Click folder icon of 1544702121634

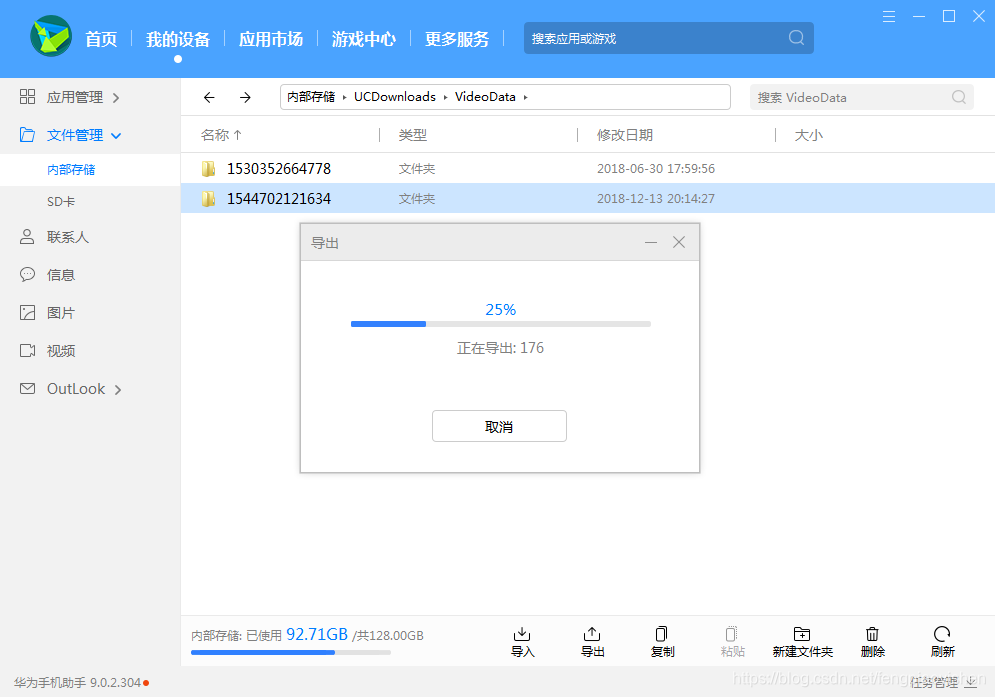pos(208,199)
